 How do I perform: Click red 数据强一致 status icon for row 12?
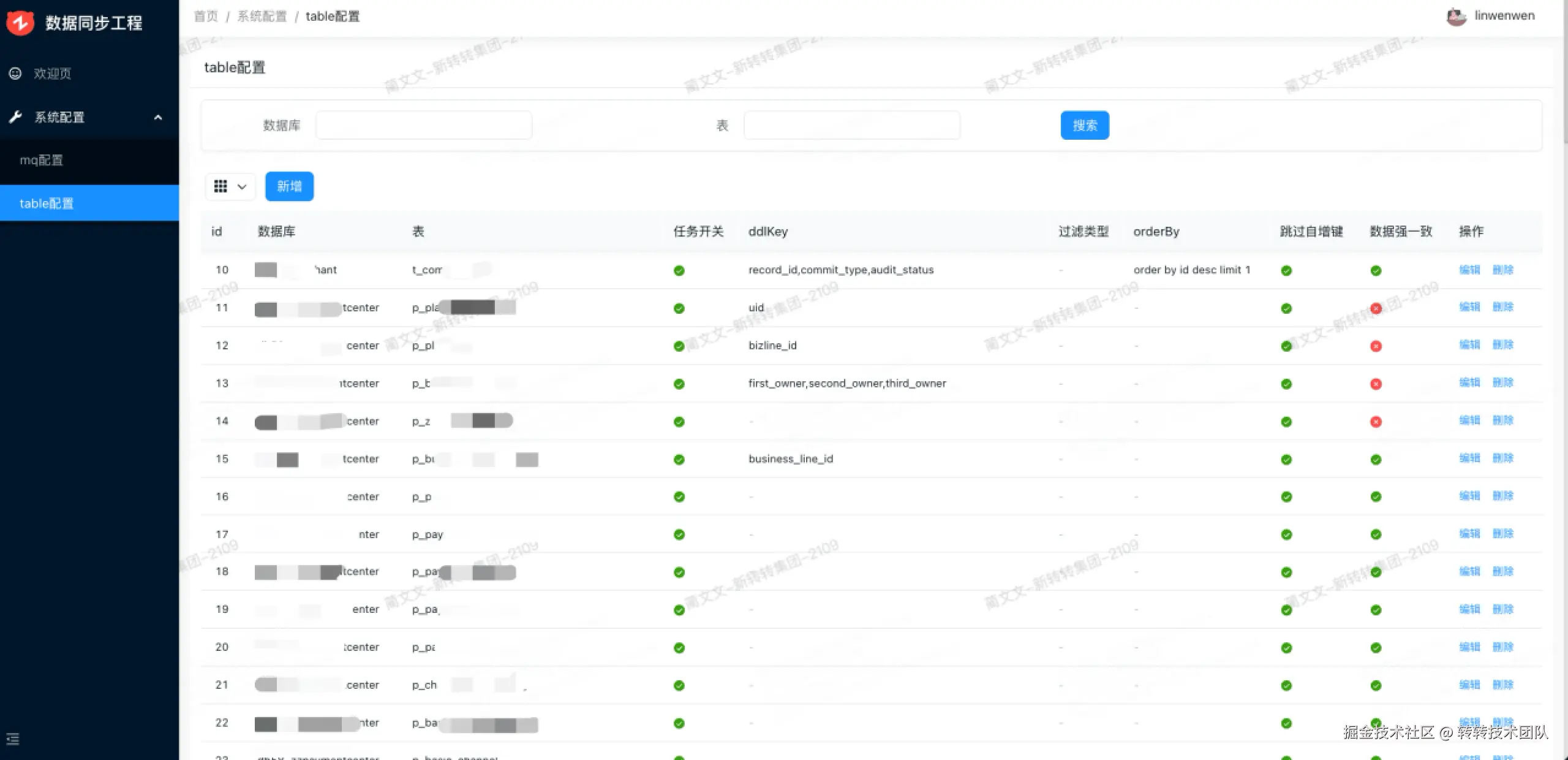click(1376, 346)
